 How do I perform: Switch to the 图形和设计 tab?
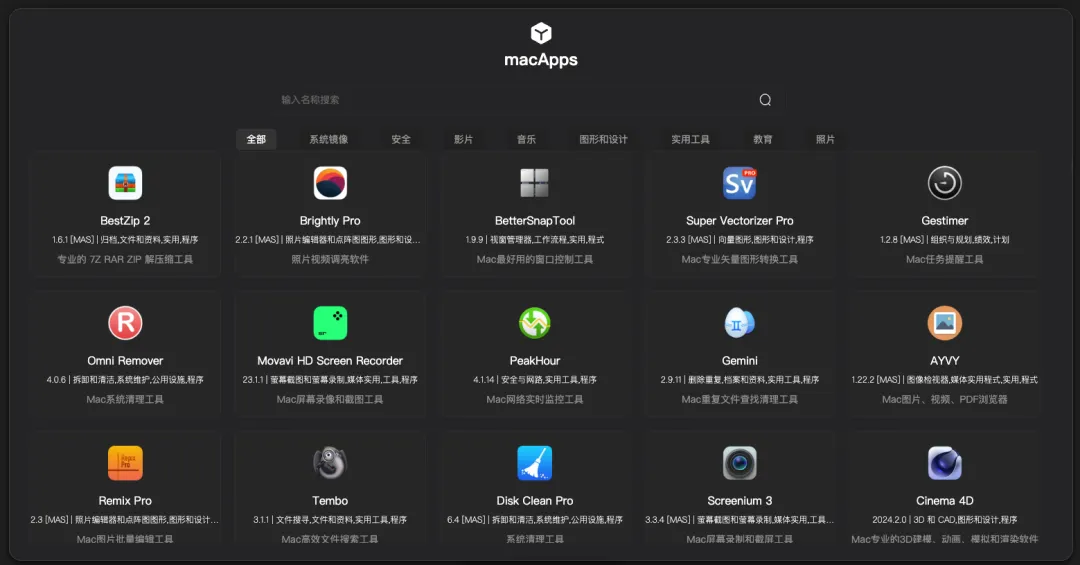[603, 139]
